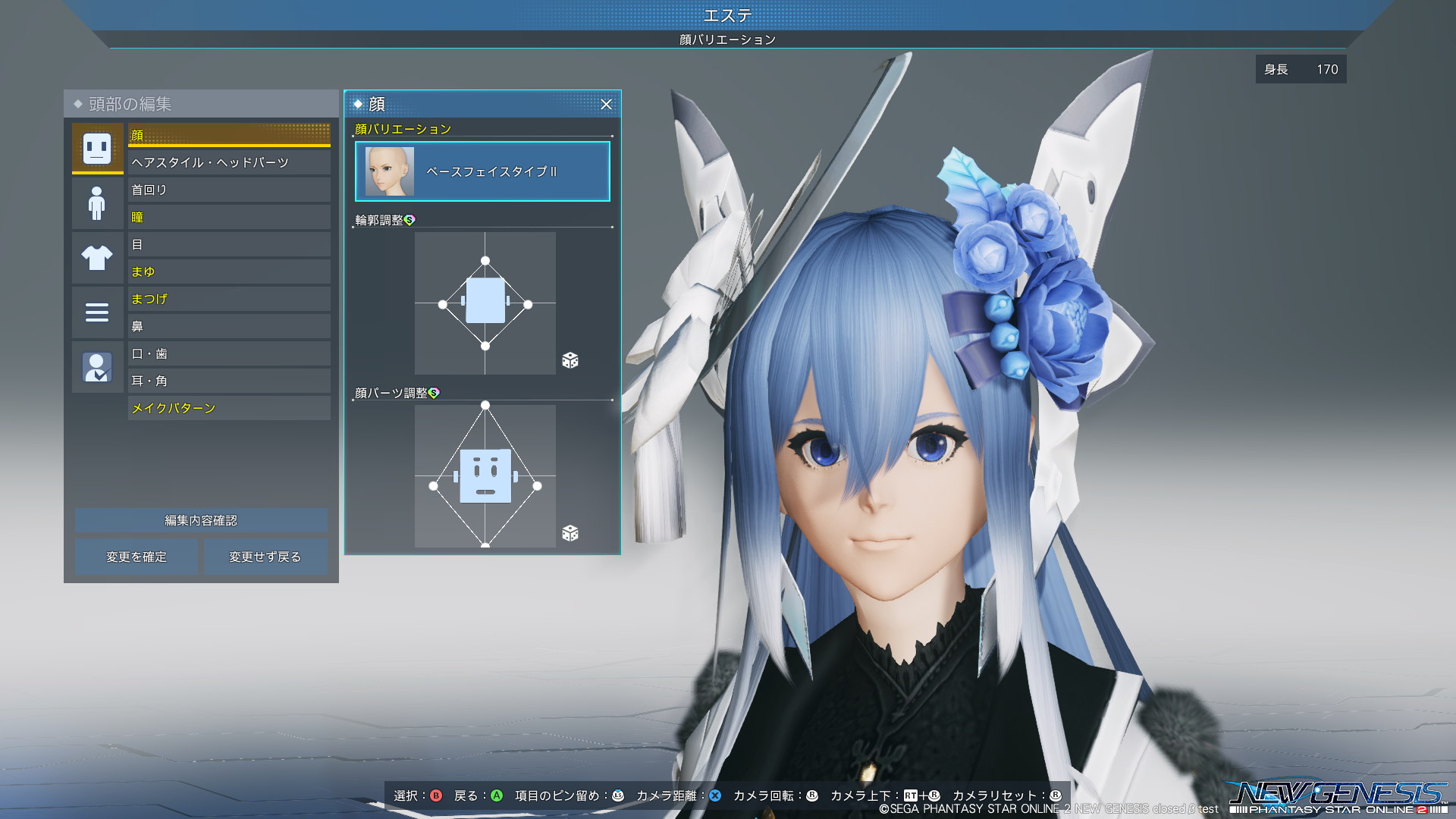Click right handle of 輪郭調整 diamond
This screenshot has width=1456, height=819.
(528, 305)
